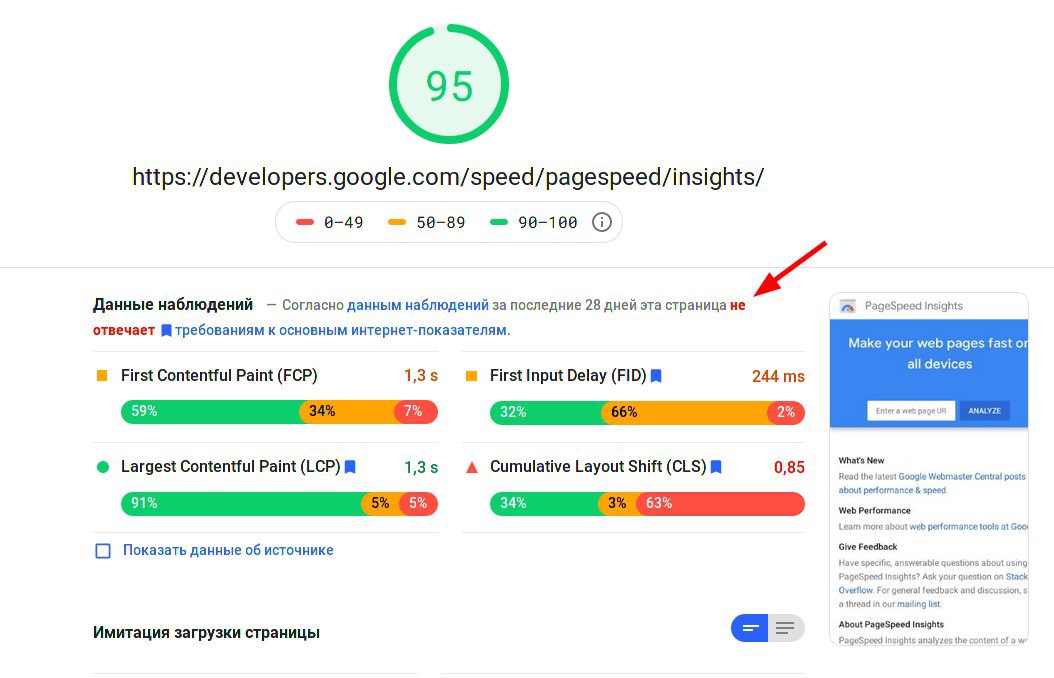Click the ANALYZE button in the preview

click(x=984, y=411)
